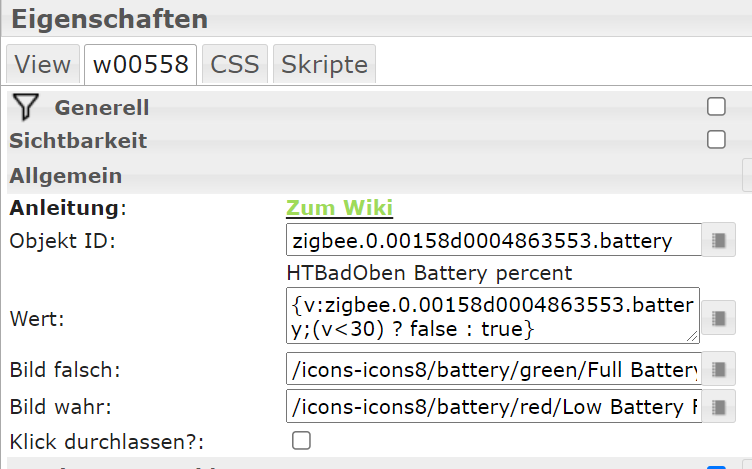The width and height of the screenshot is (752, 469).
Task: Open the Objekt ID selection dialog button
Action: tap(718, 240)
